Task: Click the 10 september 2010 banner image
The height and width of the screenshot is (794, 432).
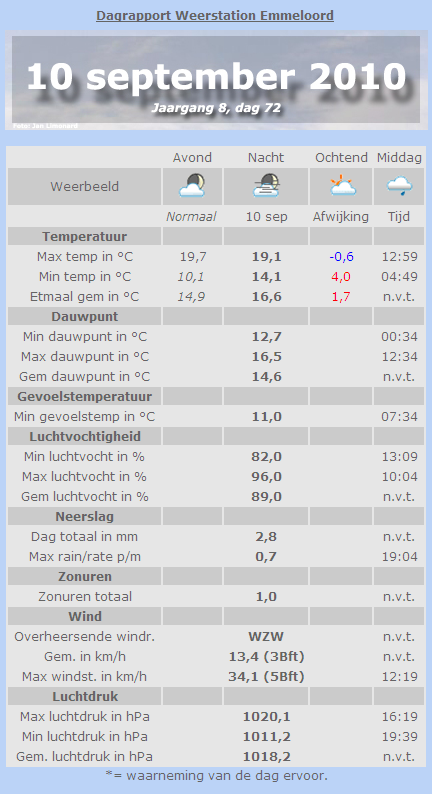Action: [216, 80]
